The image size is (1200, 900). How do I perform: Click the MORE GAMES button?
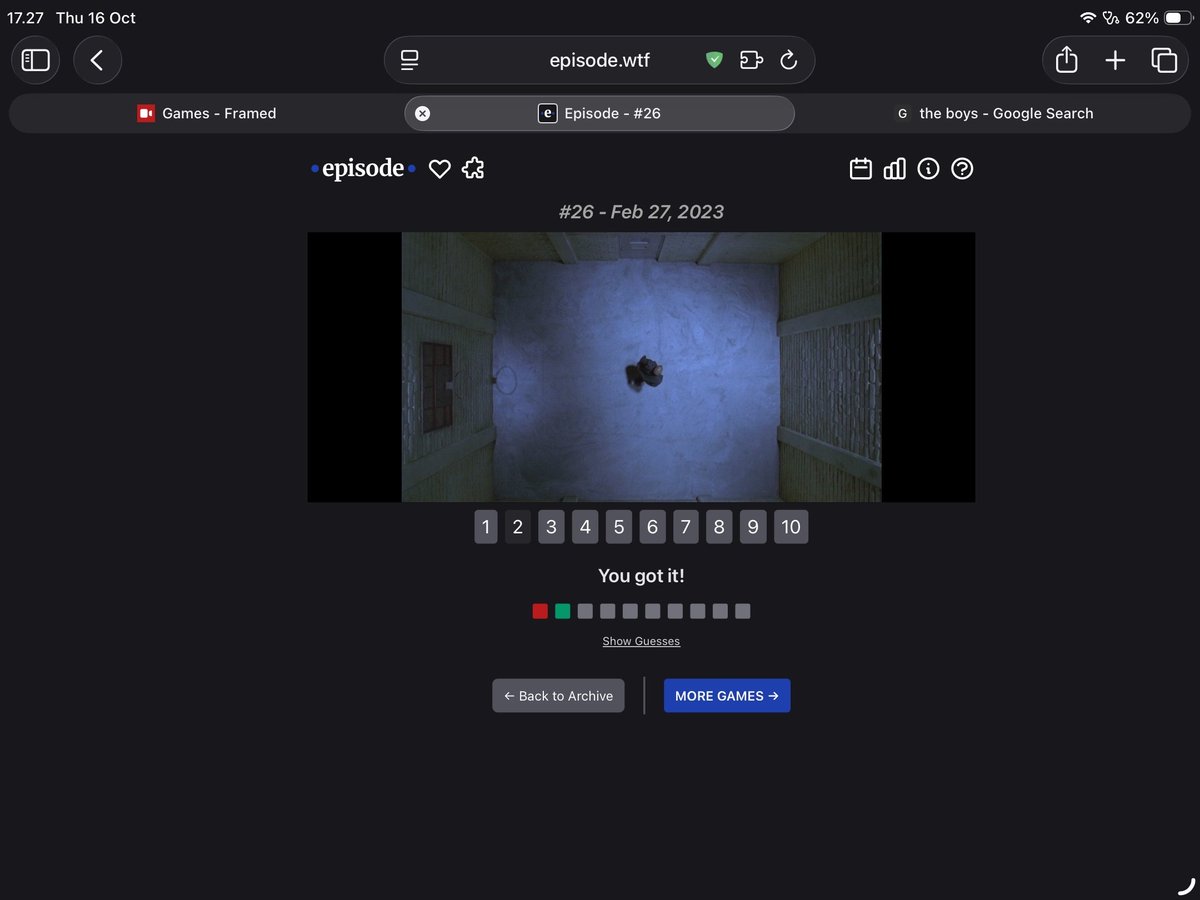(x=727, y=696)
